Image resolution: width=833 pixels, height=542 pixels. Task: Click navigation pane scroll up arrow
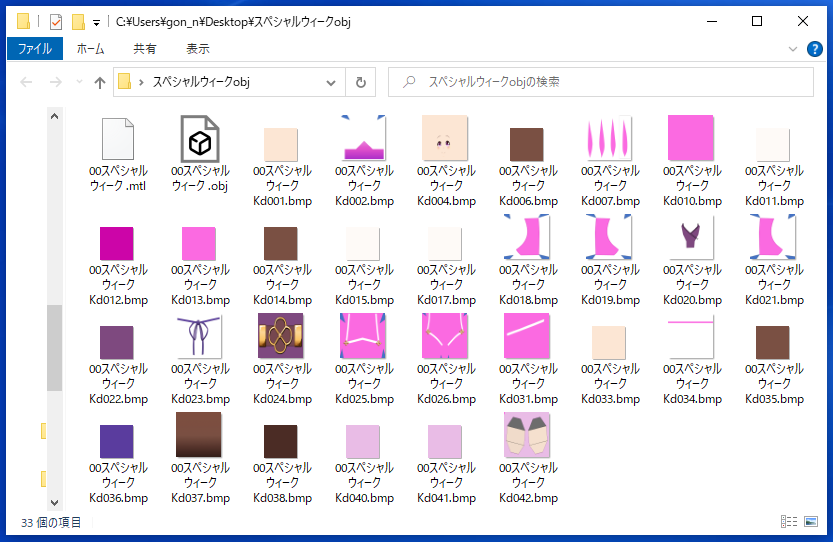click(x=54, y=116)
